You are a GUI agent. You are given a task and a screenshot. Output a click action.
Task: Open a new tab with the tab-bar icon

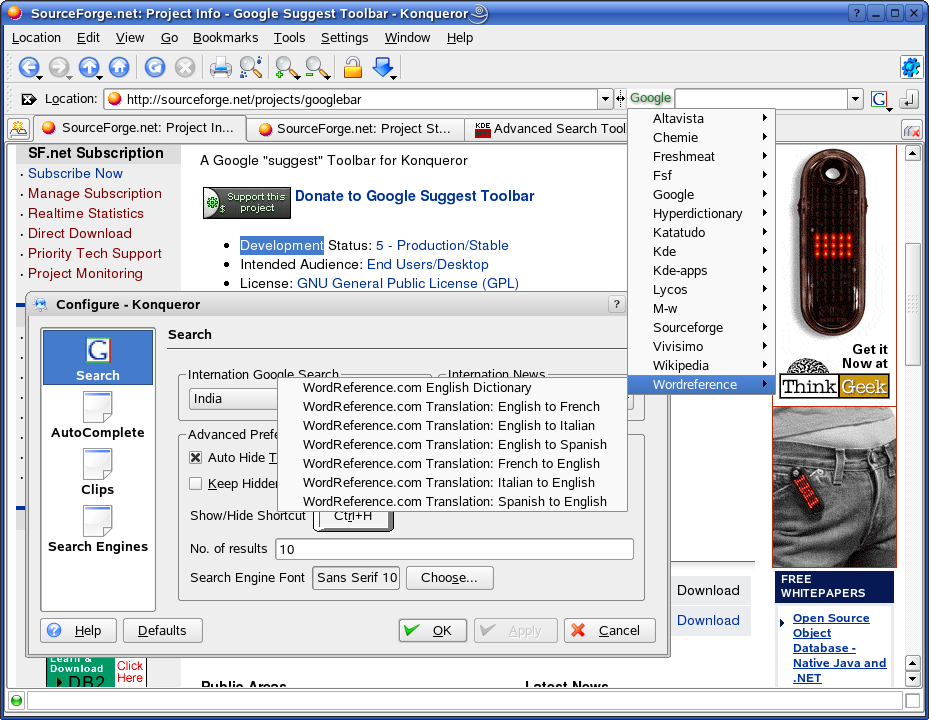pyautogui.click(x=18, y=128)
